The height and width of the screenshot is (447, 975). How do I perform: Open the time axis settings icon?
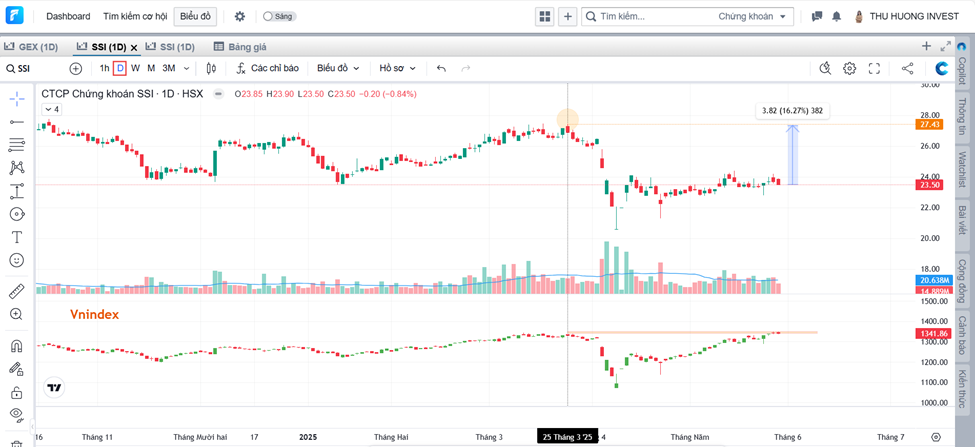(x=936, y=437)
